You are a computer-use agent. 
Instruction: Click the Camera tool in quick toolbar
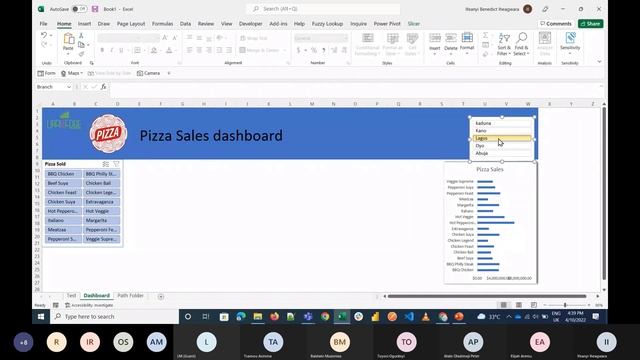(149, 73)
